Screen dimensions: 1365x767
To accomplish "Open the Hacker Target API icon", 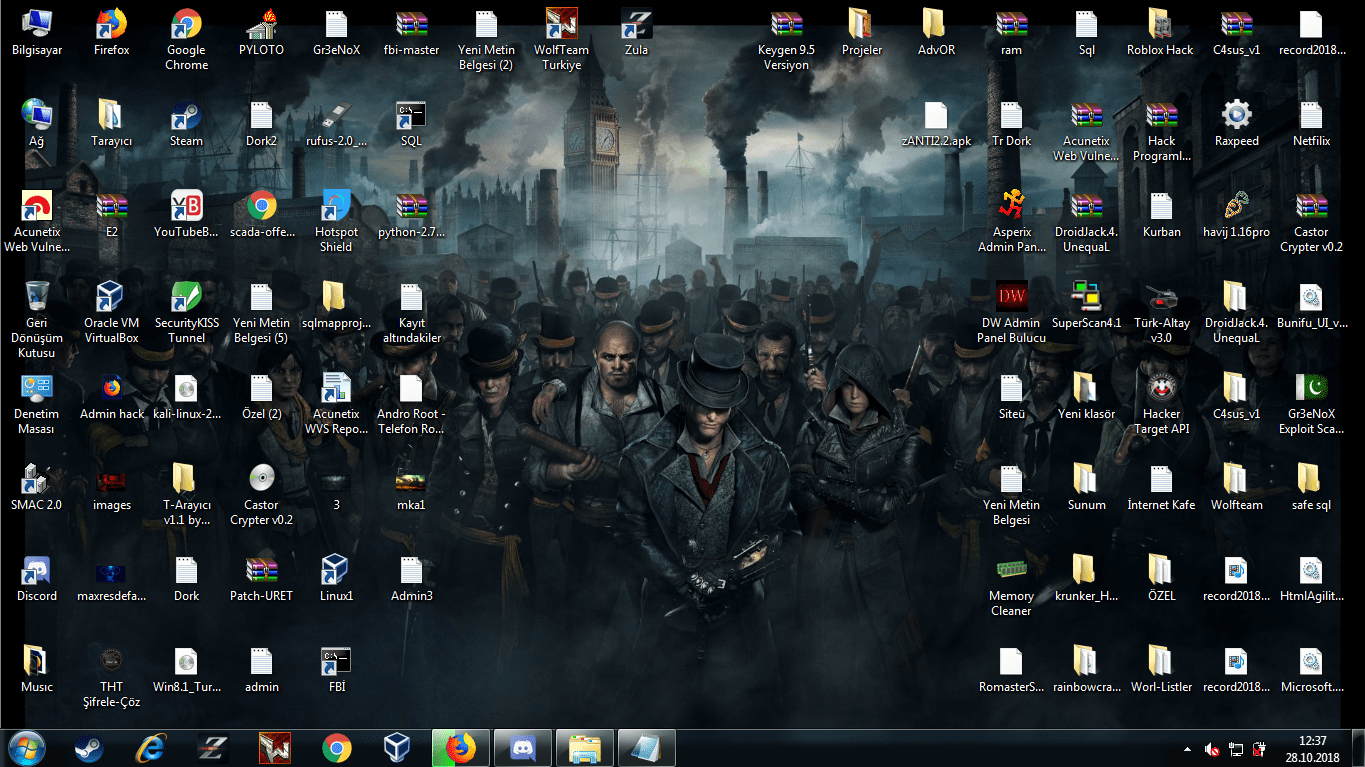I will (1161, 404).
